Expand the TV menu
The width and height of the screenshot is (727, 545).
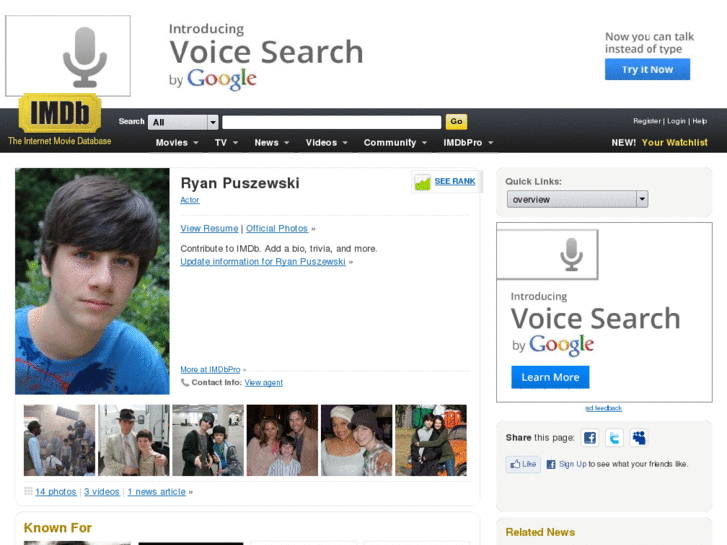226,142
